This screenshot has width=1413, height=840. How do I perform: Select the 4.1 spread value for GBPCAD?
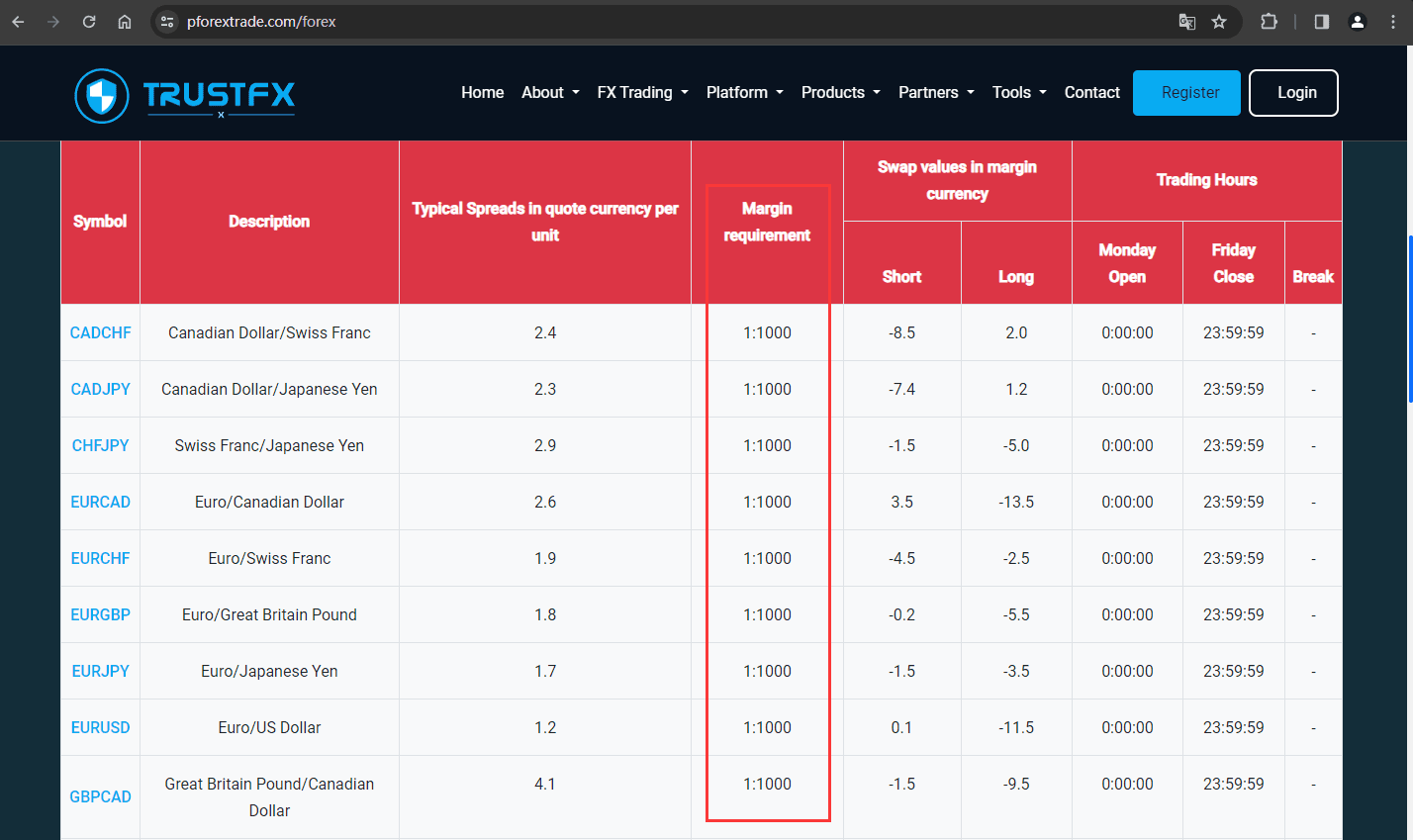pos(545,784)
